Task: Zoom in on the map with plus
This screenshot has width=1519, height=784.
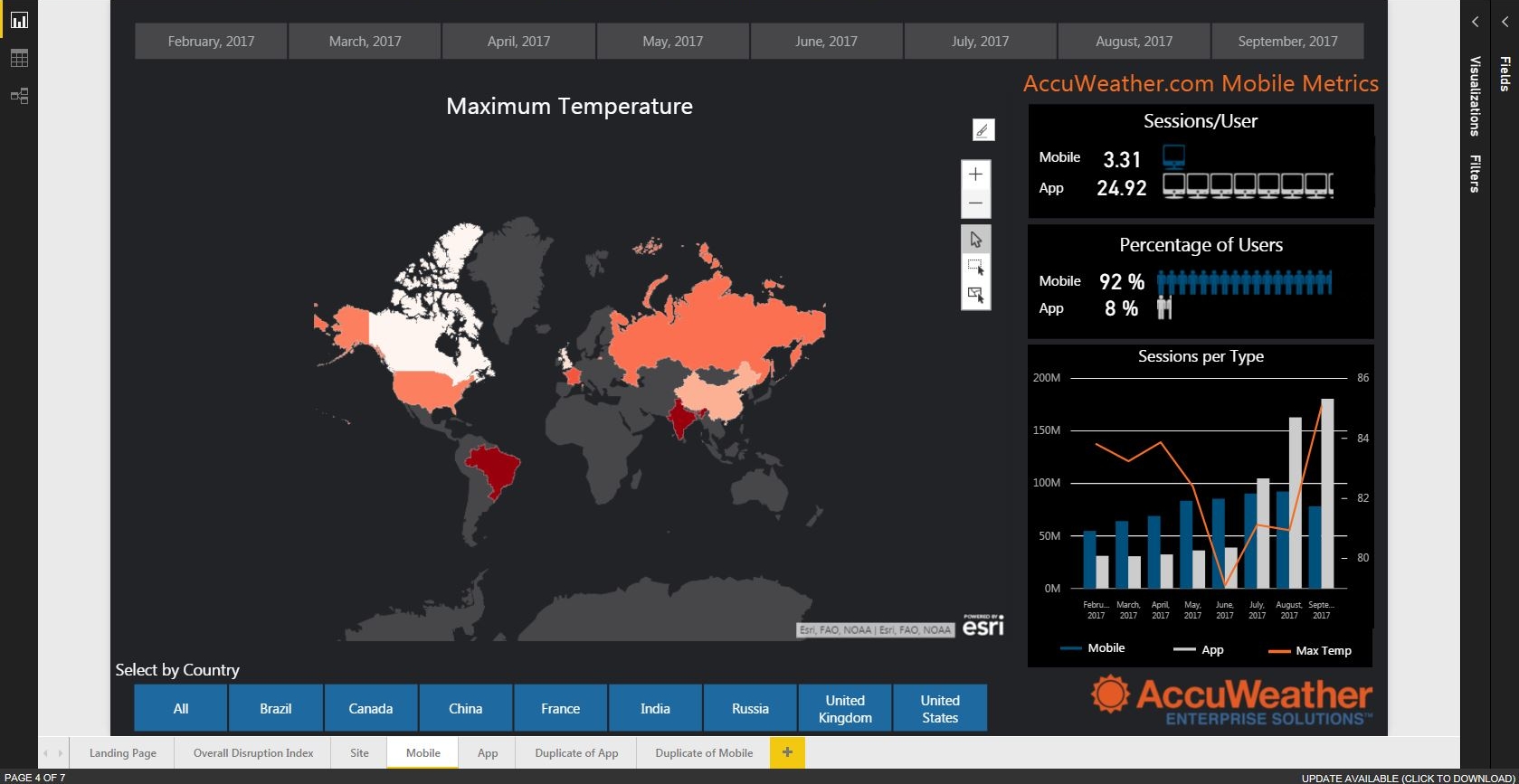Action: [975, 174]
